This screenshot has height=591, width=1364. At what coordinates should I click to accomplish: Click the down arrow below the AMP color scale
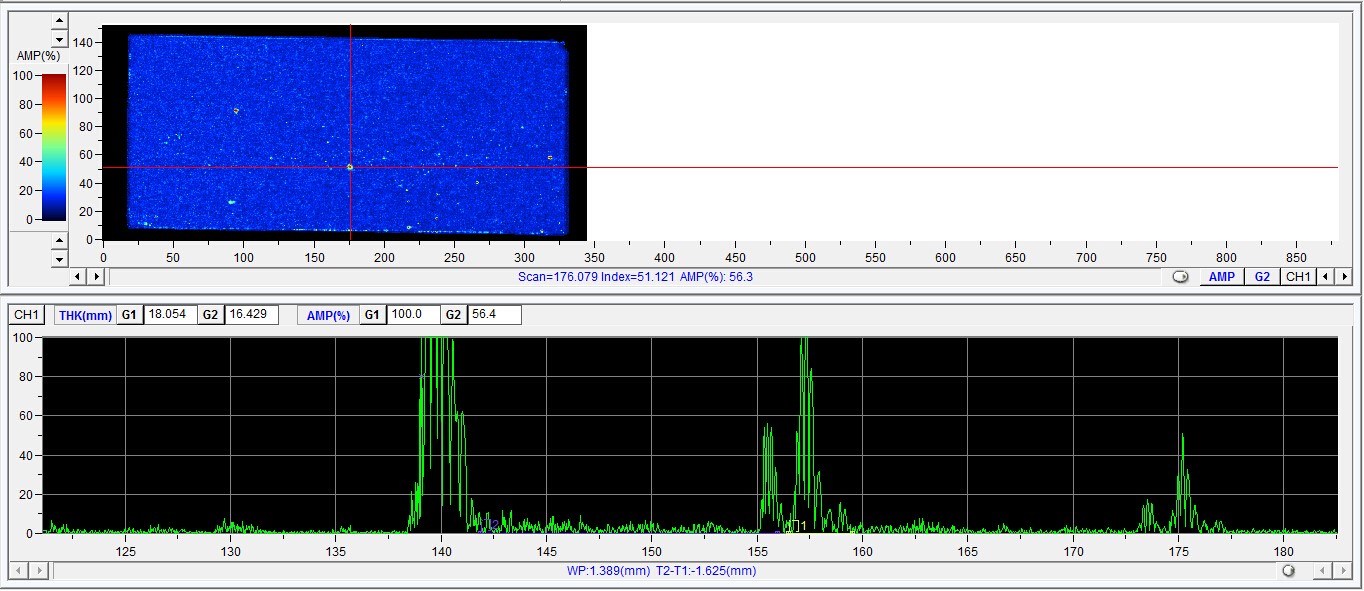pyautogui.click(x=59, y=259)
